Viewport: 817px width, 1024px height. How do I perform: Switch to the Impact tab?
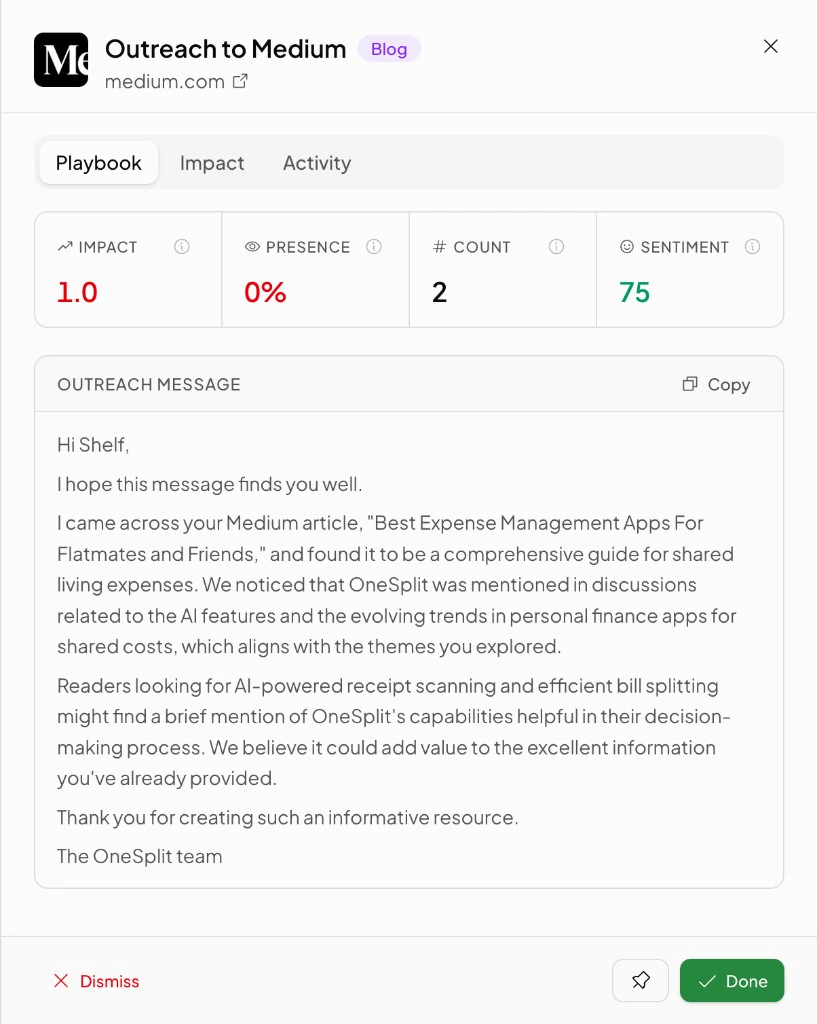tap(212, 163)
